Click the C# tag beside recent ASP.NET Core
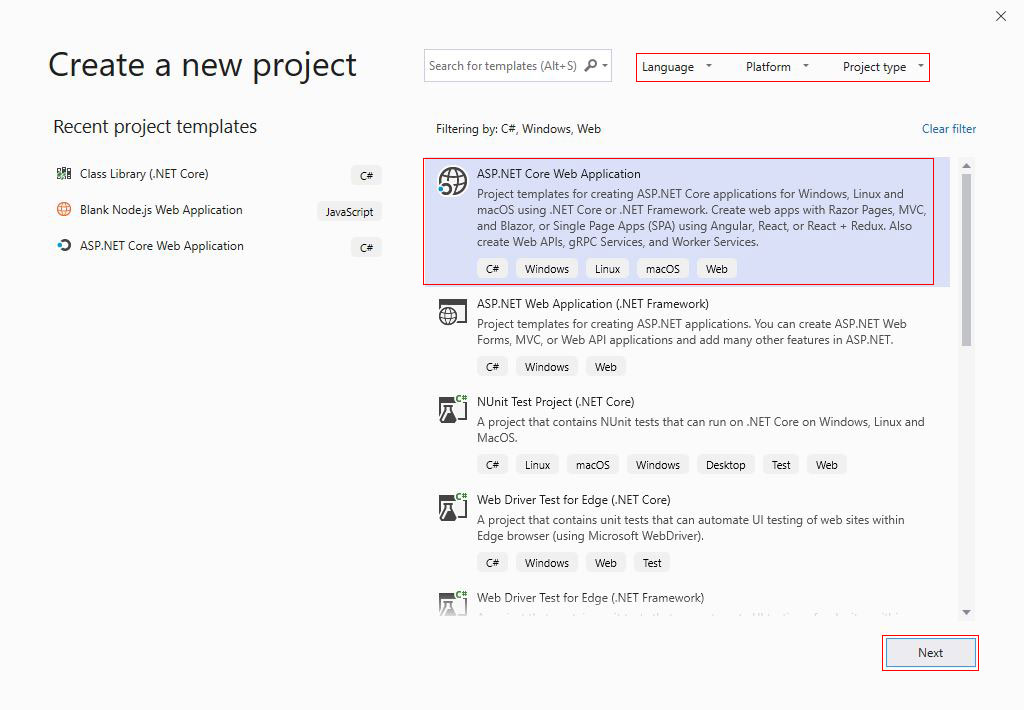 coord(366,248)
